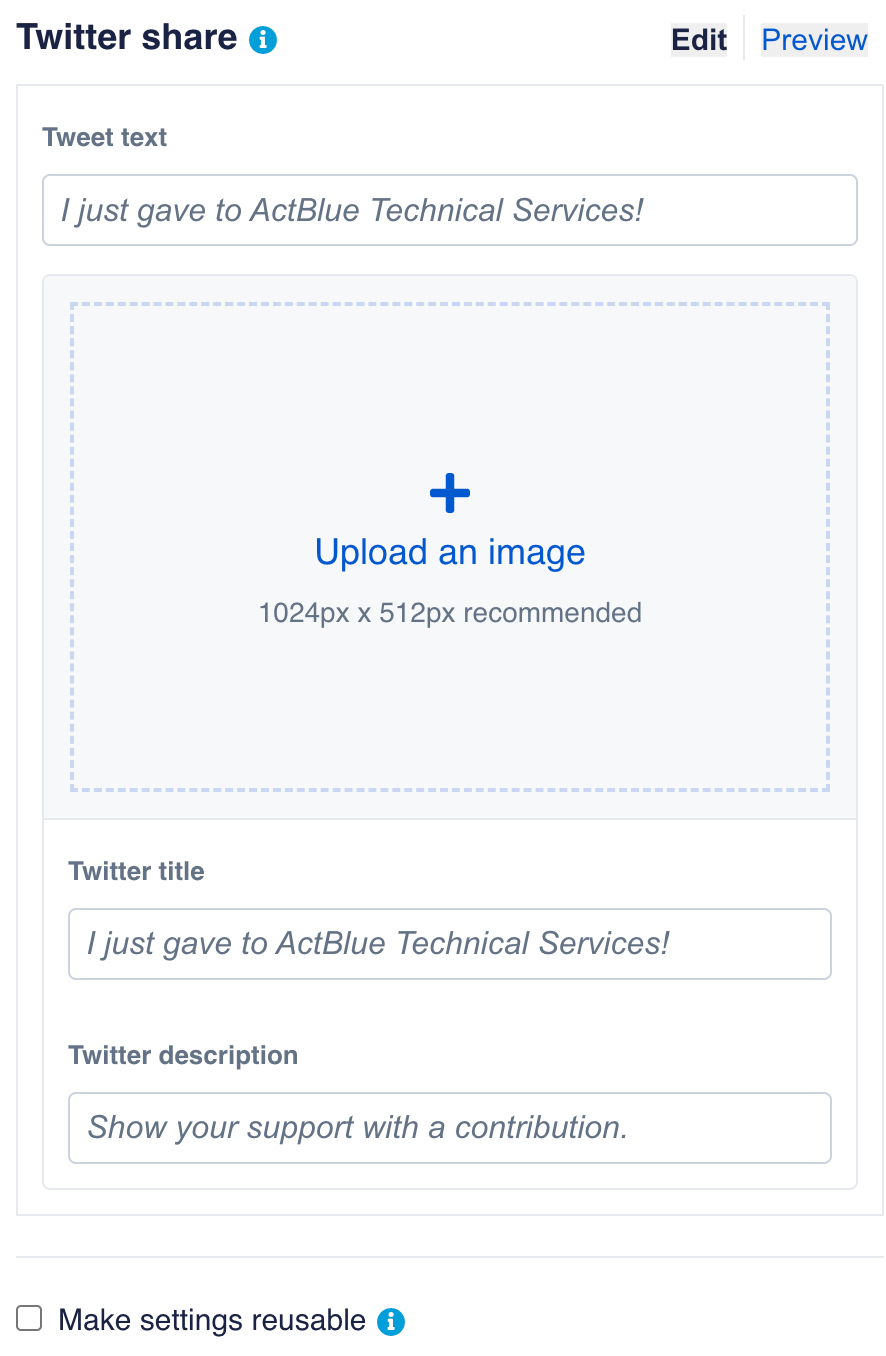Click the vertical divider between Edit and Preview
The width and height of the screenshot is (886, 1356).
pyautogui.click(x=744, y=38)
